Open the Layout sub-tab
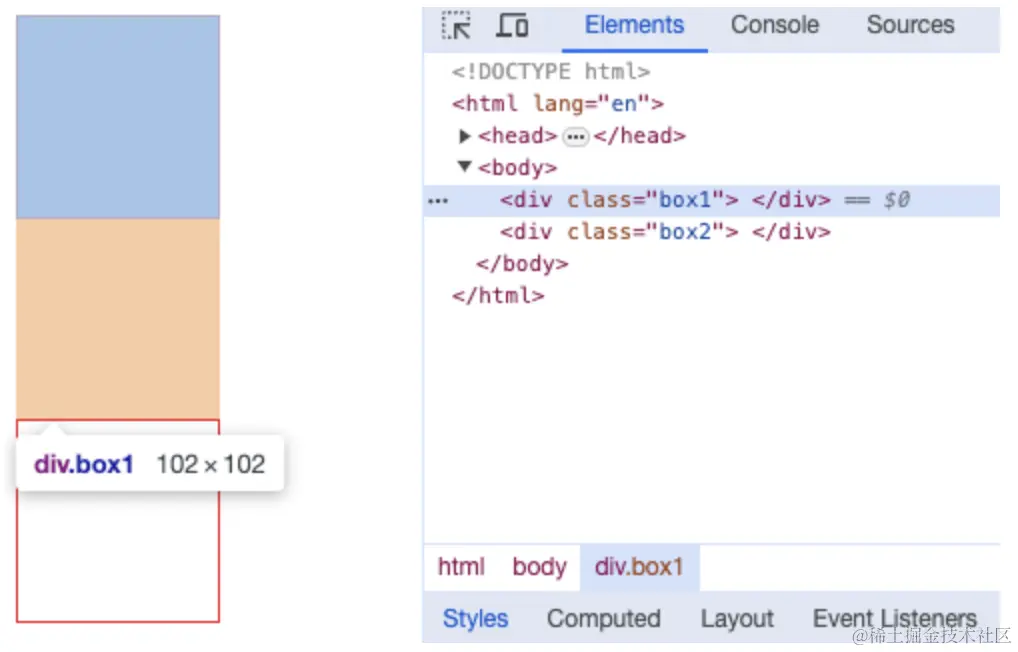Viewport: 1018px width, 652px height. pyautogui.click(x=737, y=619)
